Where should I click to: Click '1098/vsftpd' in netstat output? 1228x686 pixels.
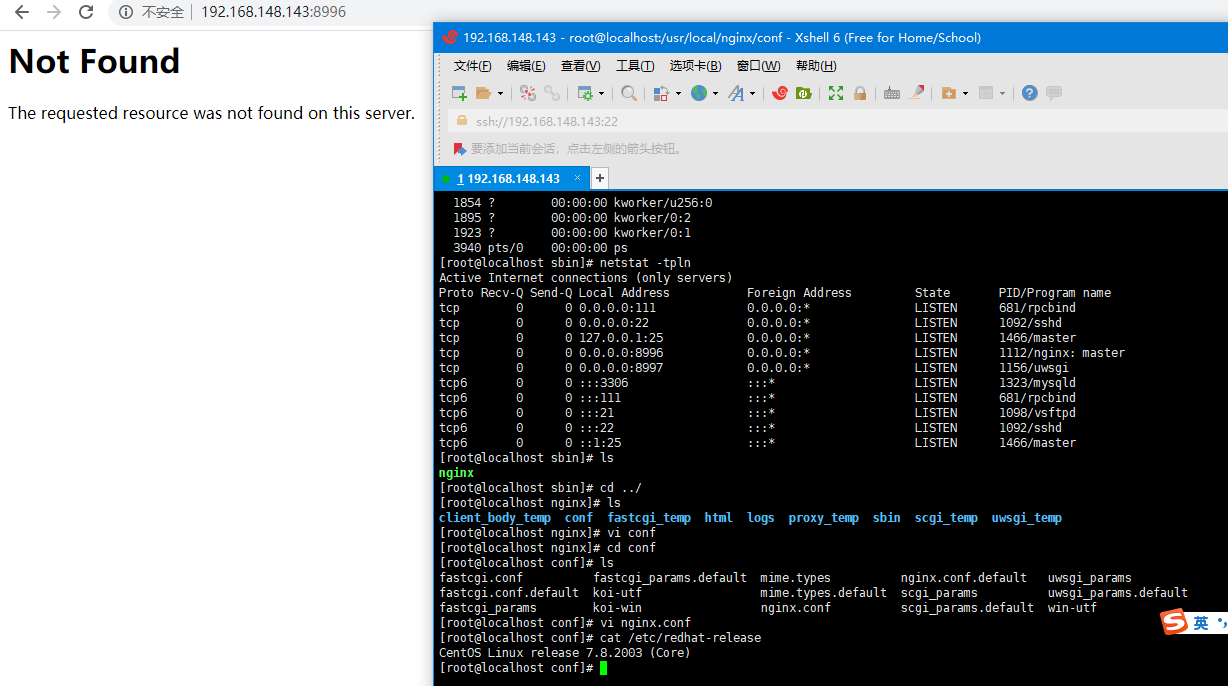[x=1037, y=413]
